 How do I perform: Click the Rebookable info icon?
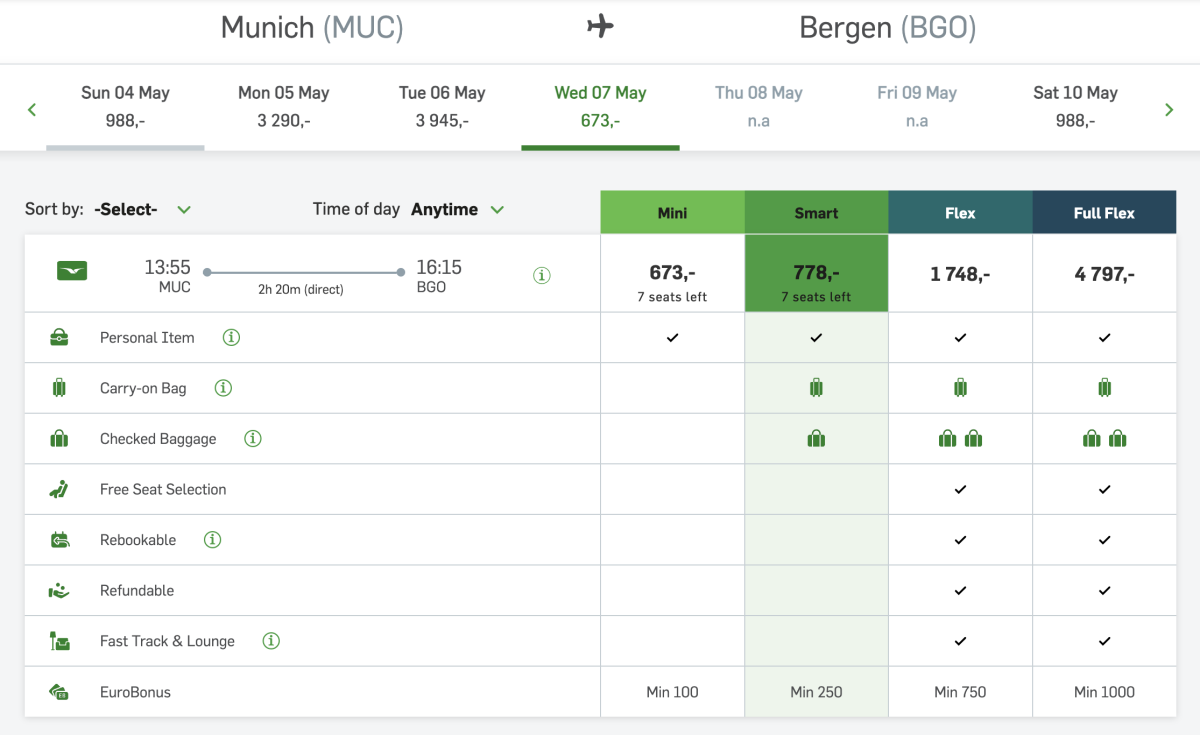tap(212, 540)
